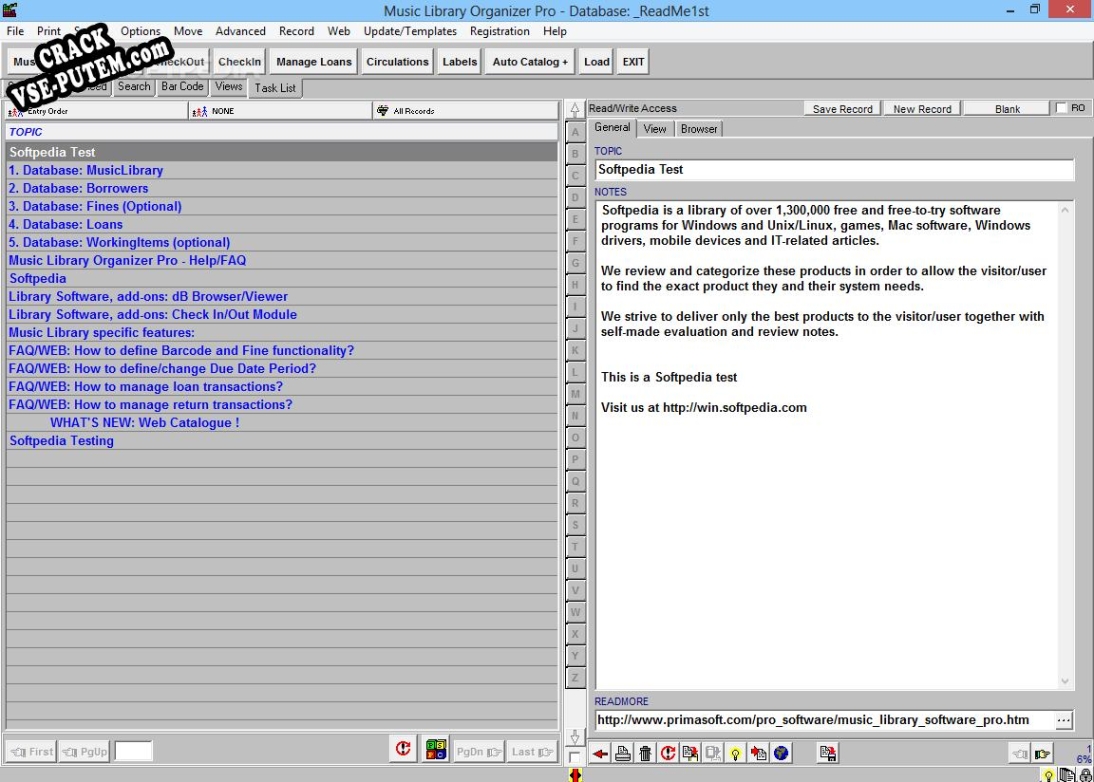Click the notes scrollbar down arrow

click(x=1065, y=681)
